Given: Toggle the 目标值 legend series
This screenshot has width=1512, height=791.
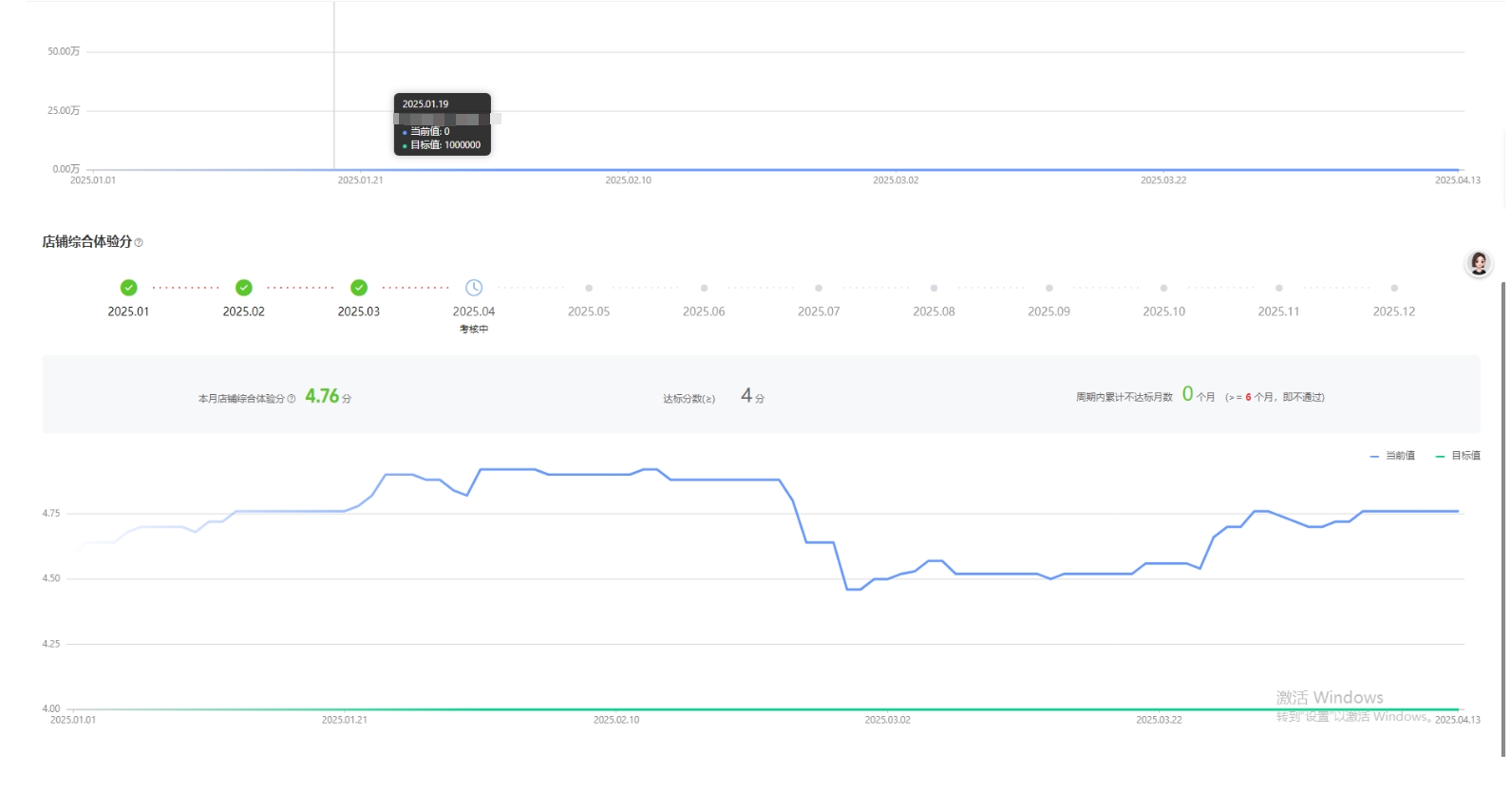Looking at the screenshot, I should pyautogui.click(x=1458, y=457).
